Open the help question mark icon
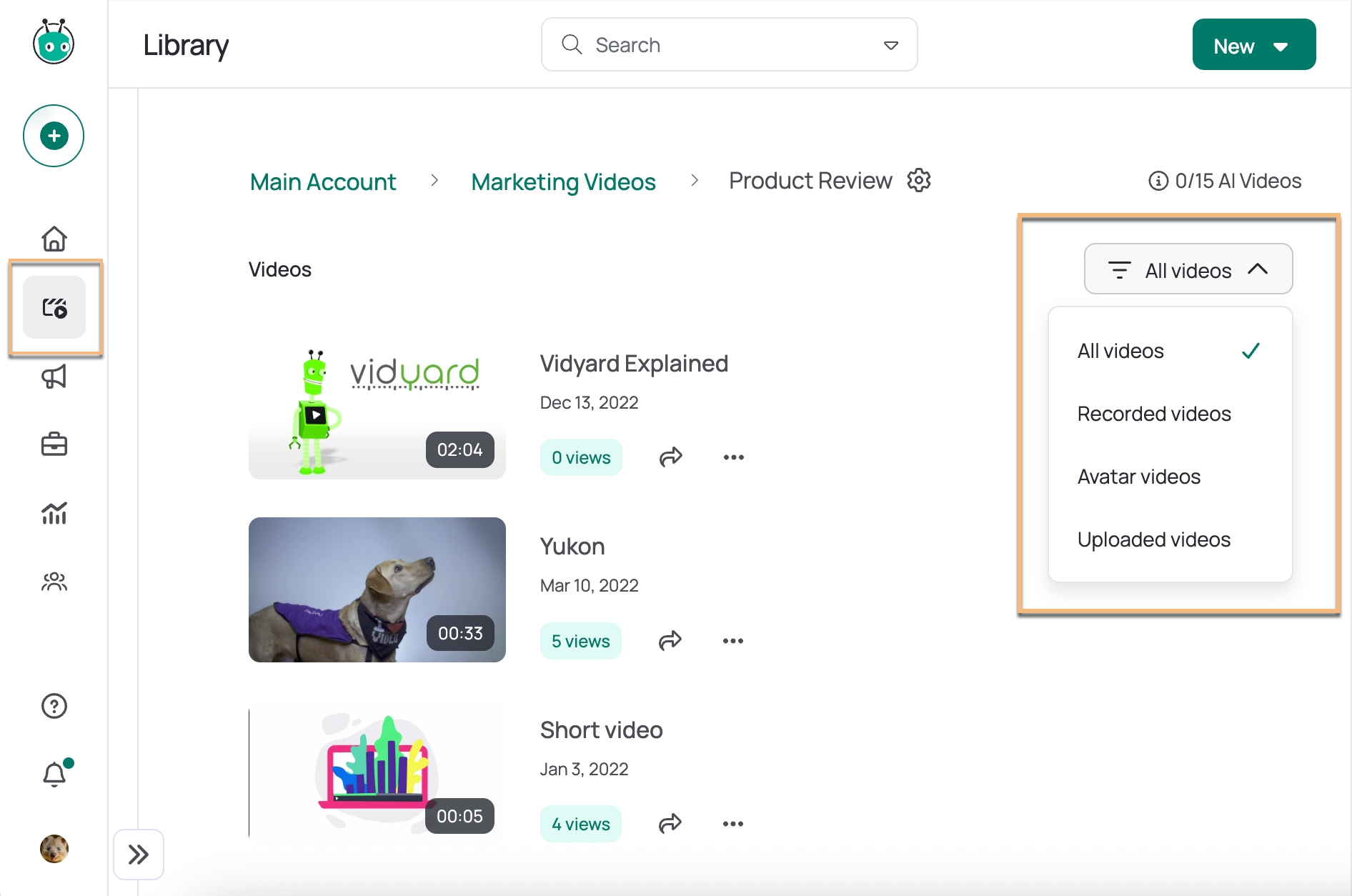 (x=54, y=706)
